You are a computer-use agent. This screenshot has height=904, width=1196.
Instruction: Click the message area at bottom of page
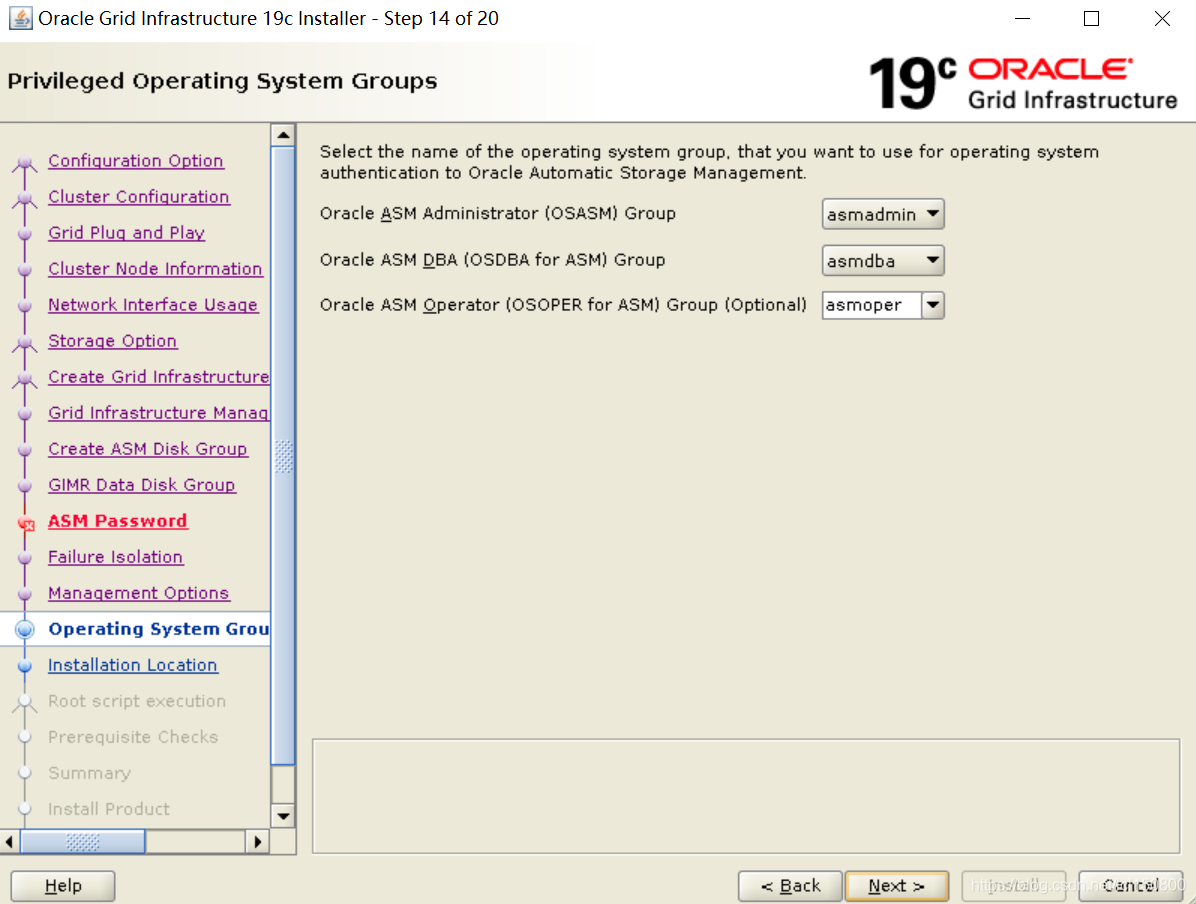tap(746, 796)
